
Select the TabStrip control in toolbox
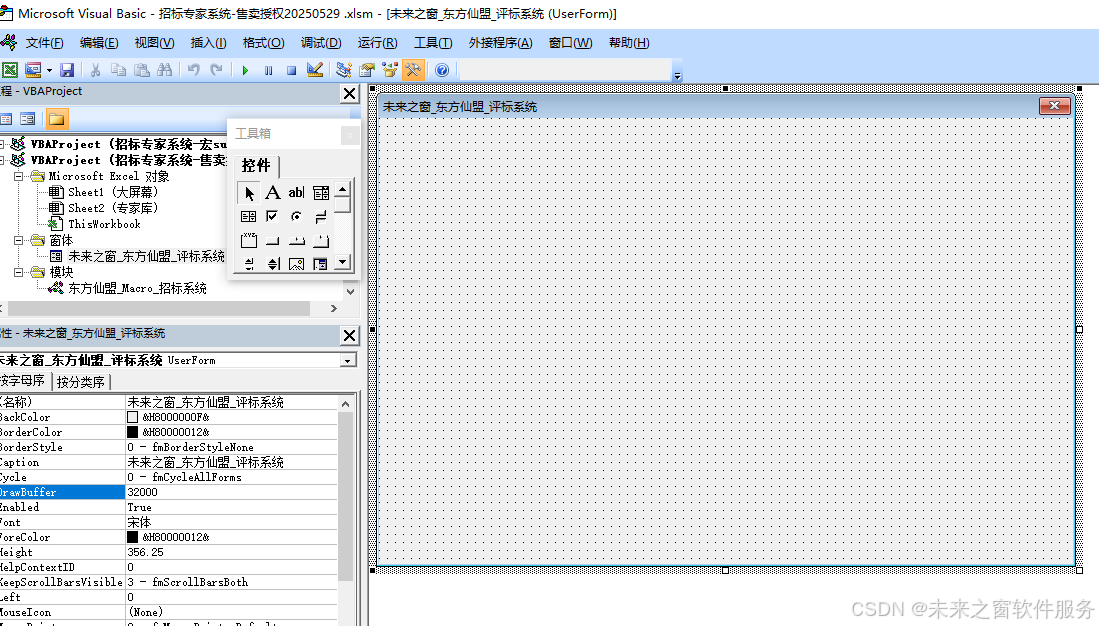click(296, 240)
